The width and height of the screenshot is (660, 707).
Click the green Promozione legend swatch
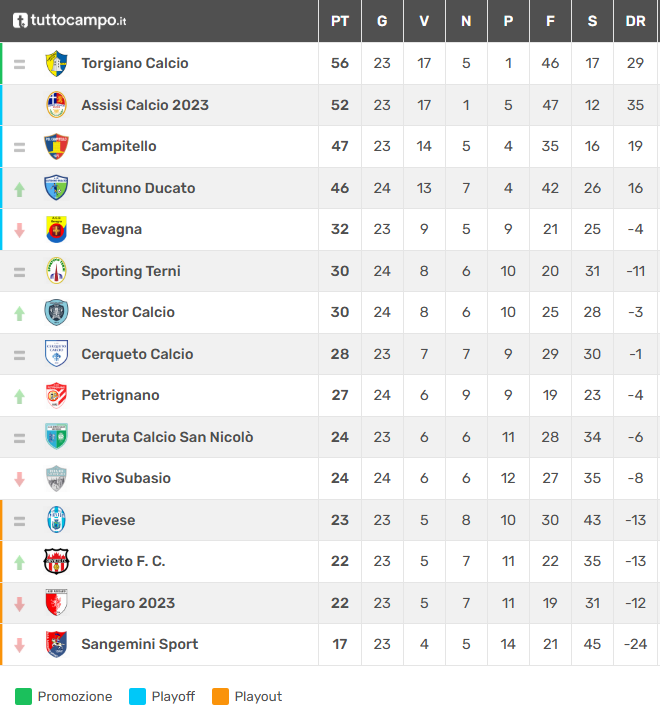(23, 696)
